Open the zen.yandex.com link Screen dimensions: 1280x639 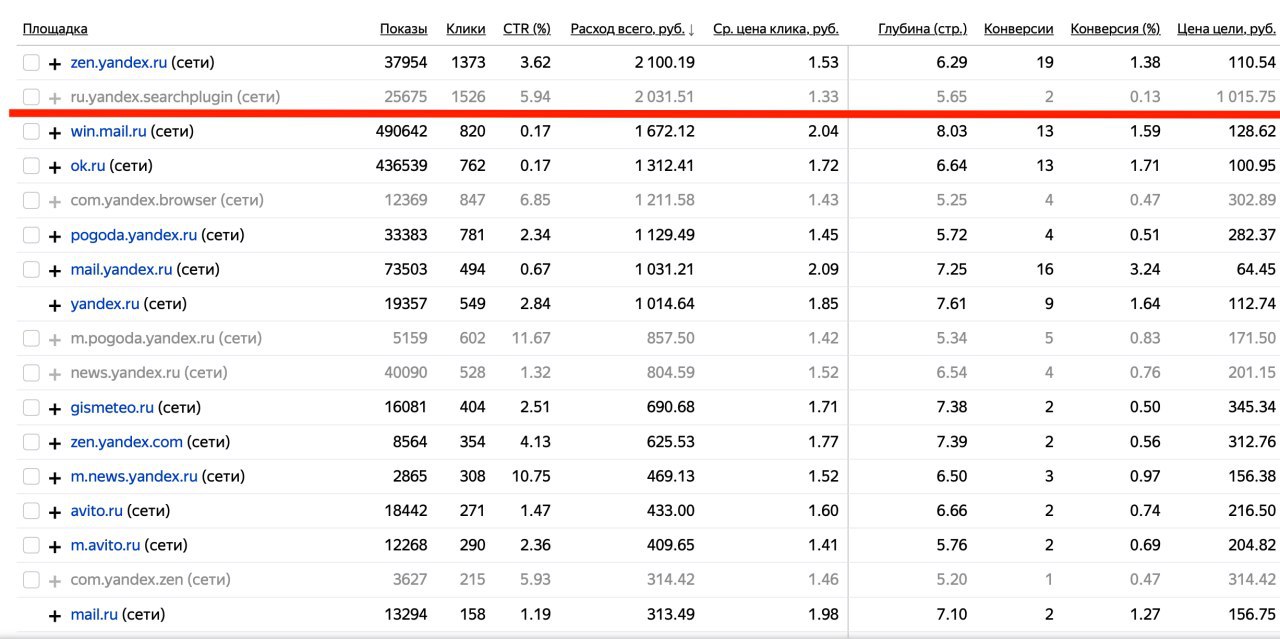point(127,441)
